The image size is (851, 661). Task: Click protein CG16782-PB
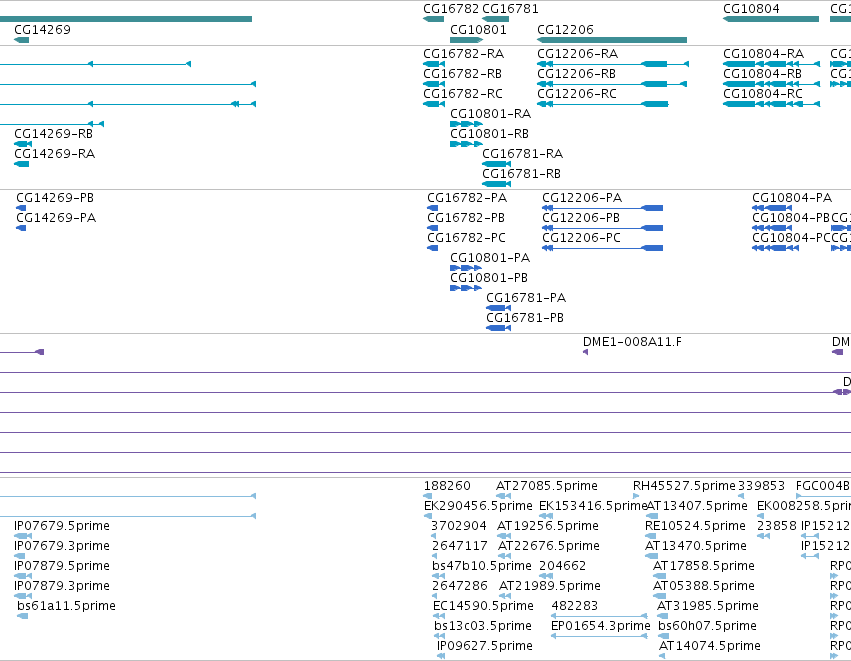[466, 218]
